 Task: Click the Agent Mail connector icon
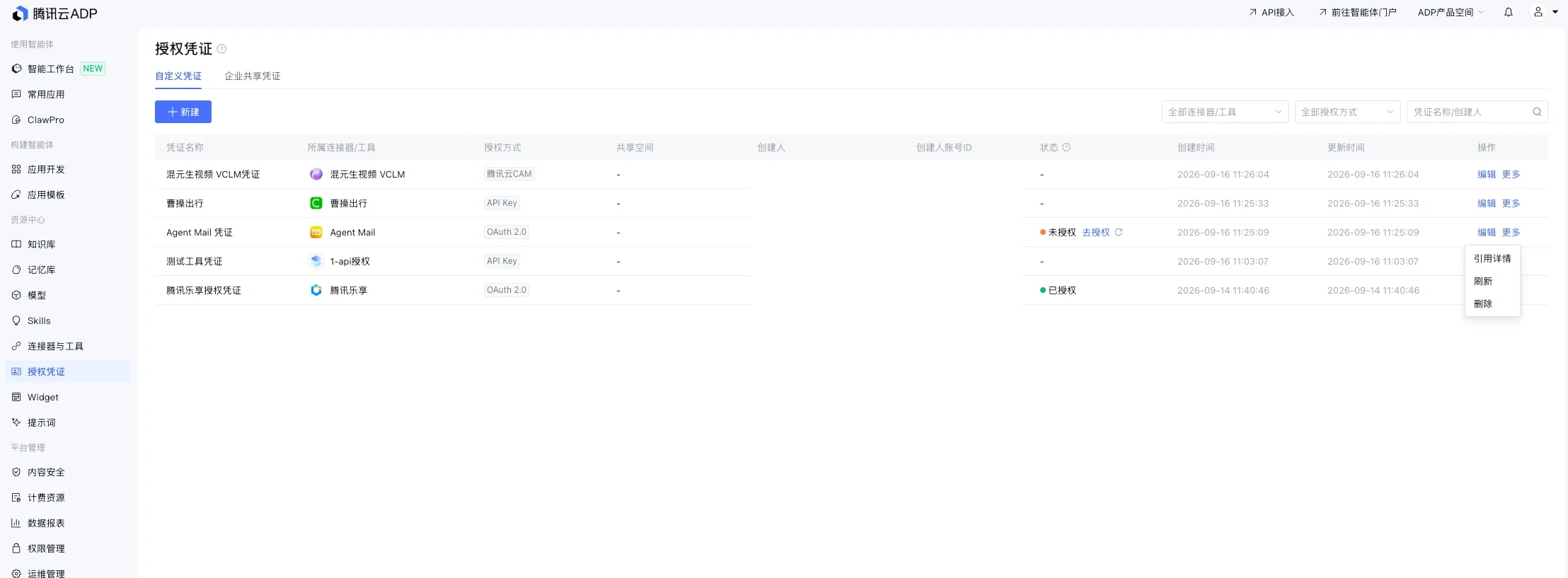coord(316,232)
